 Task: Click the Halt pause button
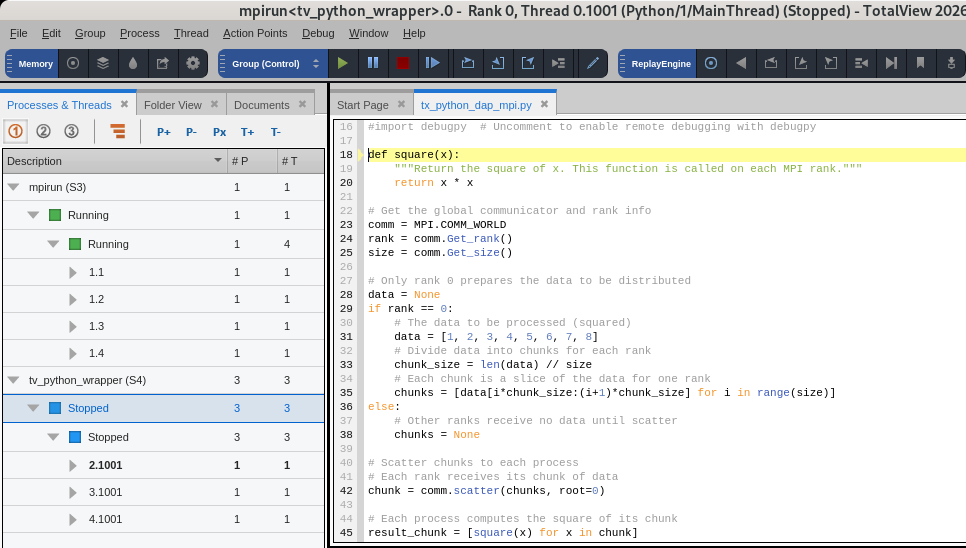(373, 63)
